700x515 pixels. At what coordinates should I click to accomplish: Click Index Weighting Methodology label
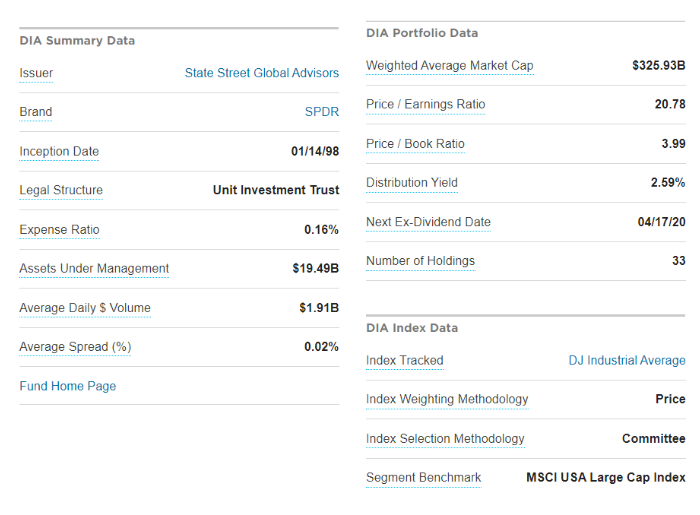pos(447,399)
